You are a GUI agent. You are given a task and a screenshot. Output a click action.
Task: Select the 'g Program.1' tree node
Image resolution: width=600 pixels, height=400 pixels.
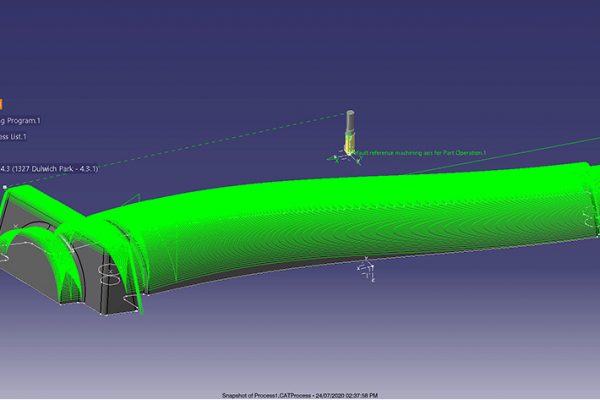20,121
